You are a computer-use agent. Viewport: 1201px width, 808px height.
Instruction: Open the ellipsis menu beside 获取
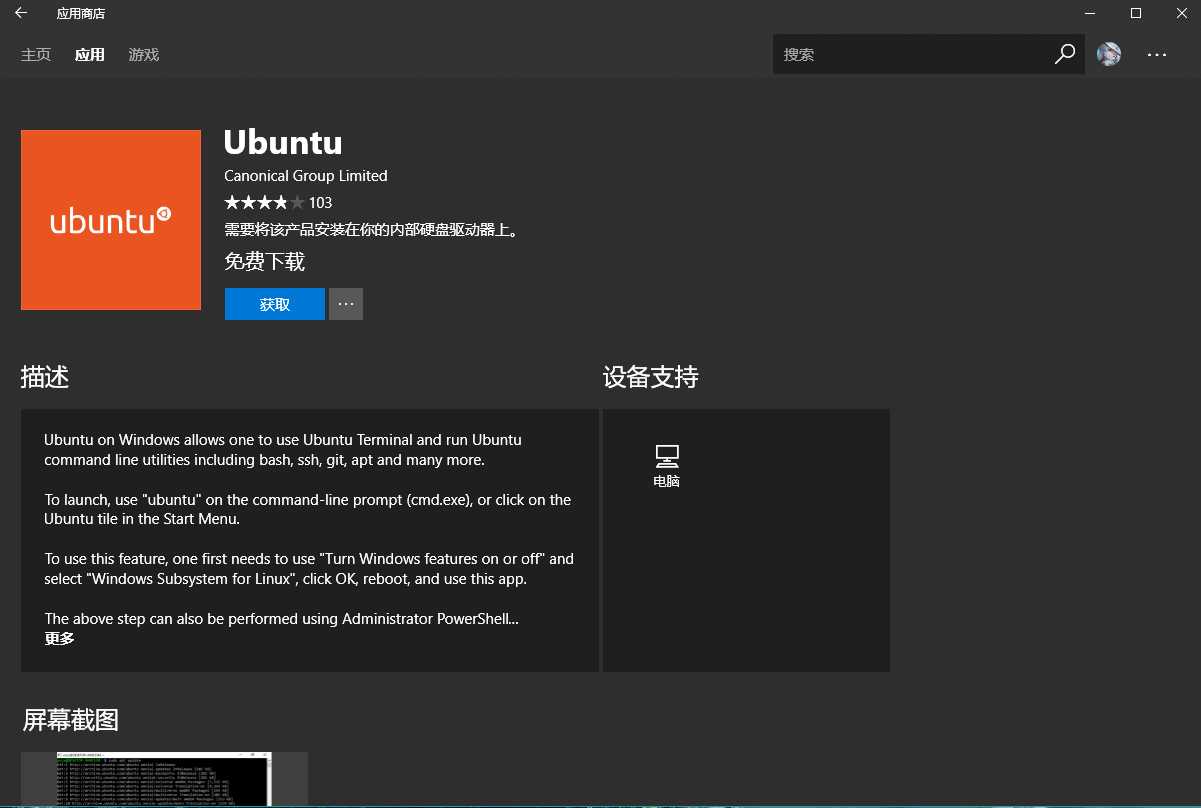coord(346,304)
